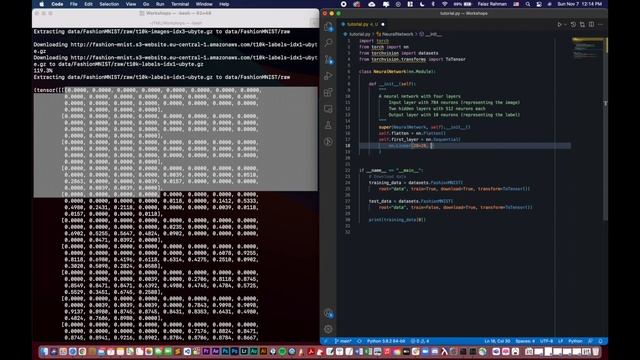The height and width of the screenshot is (360, 640).
Task: Select the tutorial.py editor tab
Action: (x=362, y=24)
